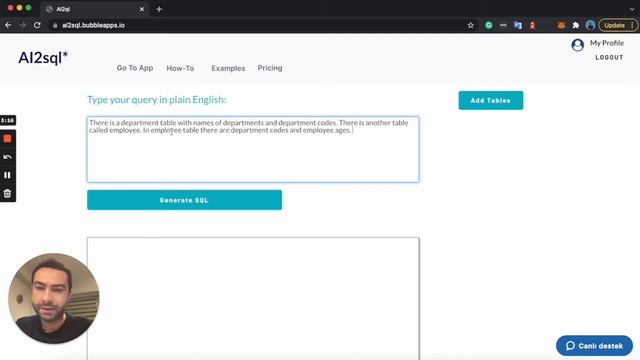Stop the recording with the red button
Screen dimensions: 640x360
7,139
